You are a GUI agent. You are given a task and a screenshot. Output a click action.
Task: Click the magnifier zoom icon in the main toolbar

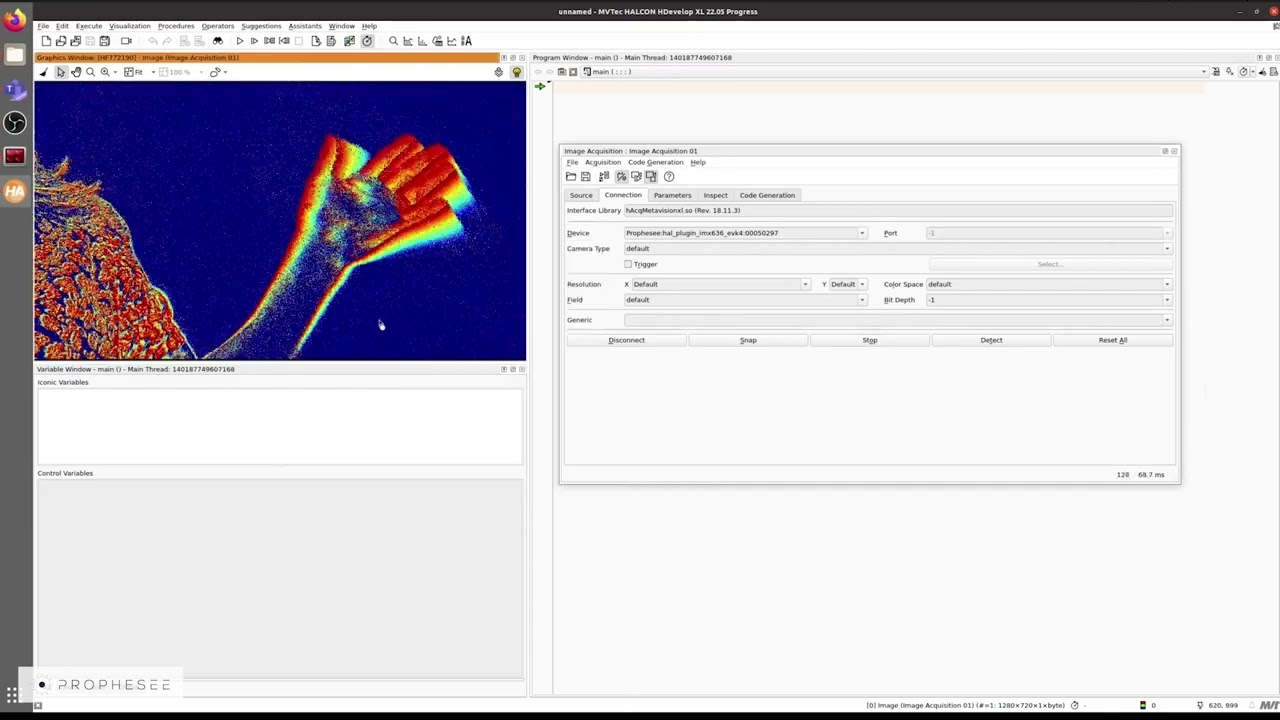[393, 41]
